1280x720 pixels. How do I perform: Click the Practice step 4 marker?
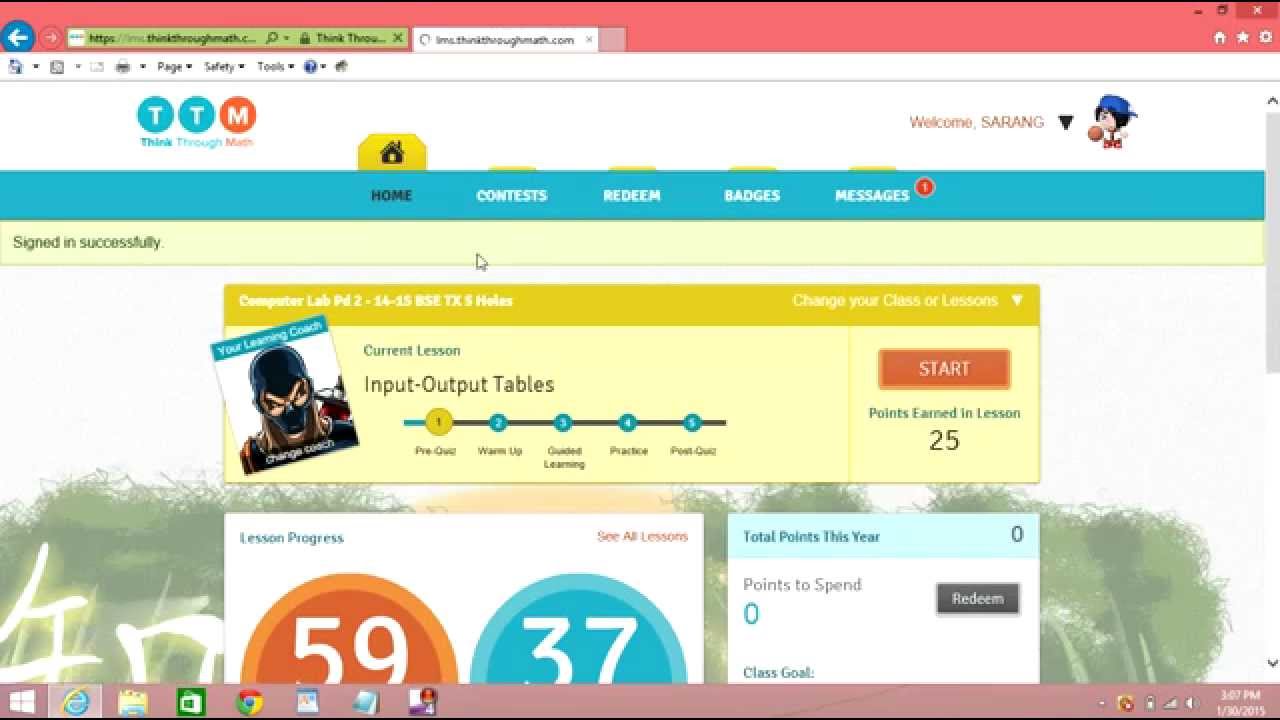(628, 423)
